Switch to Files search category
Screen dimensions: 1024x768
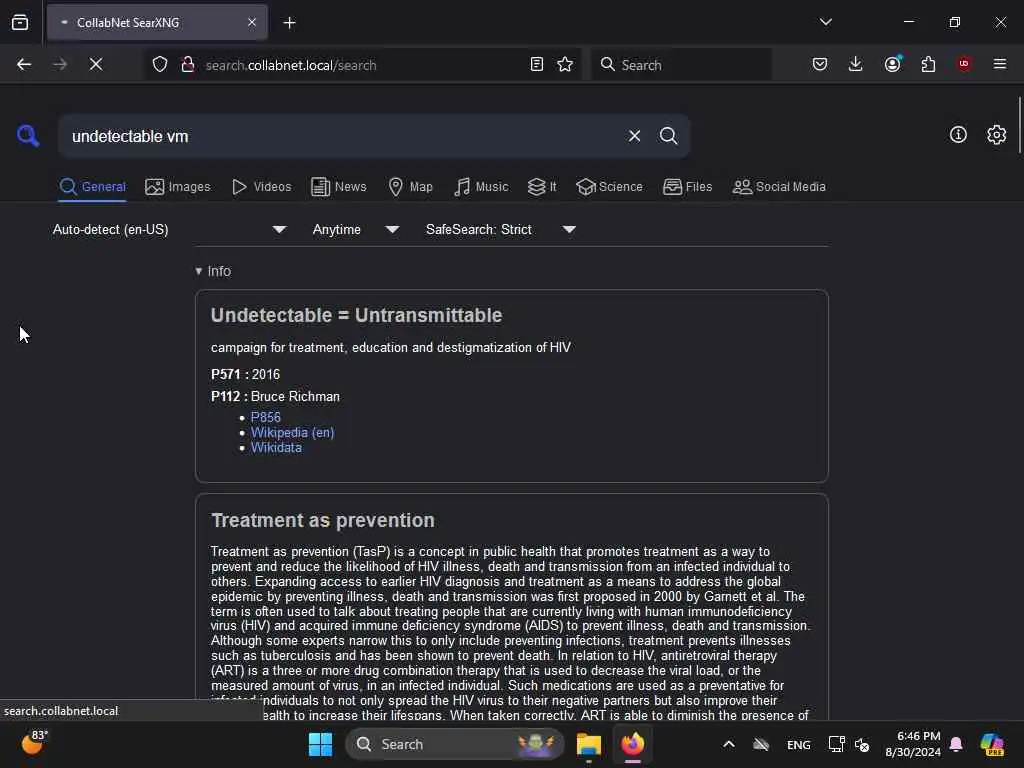click(687, 187)
